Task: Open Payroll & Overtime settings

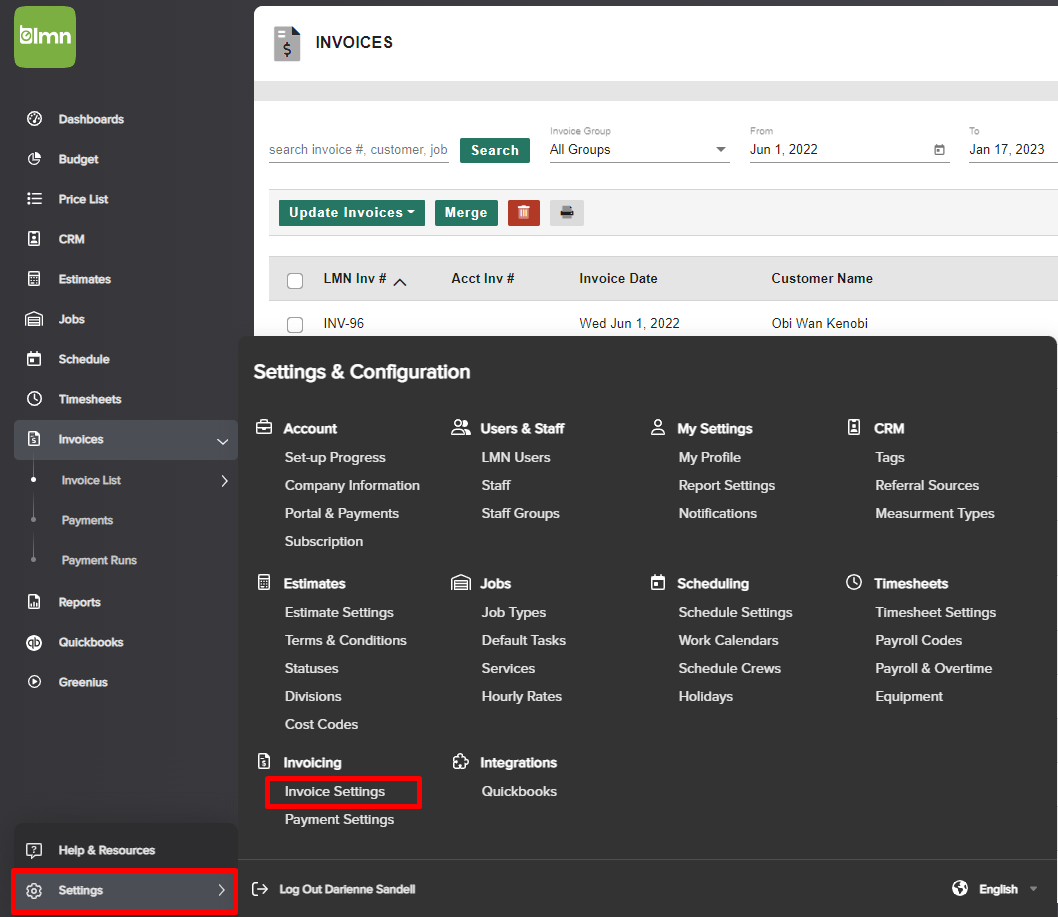Action: click(934, 668)
